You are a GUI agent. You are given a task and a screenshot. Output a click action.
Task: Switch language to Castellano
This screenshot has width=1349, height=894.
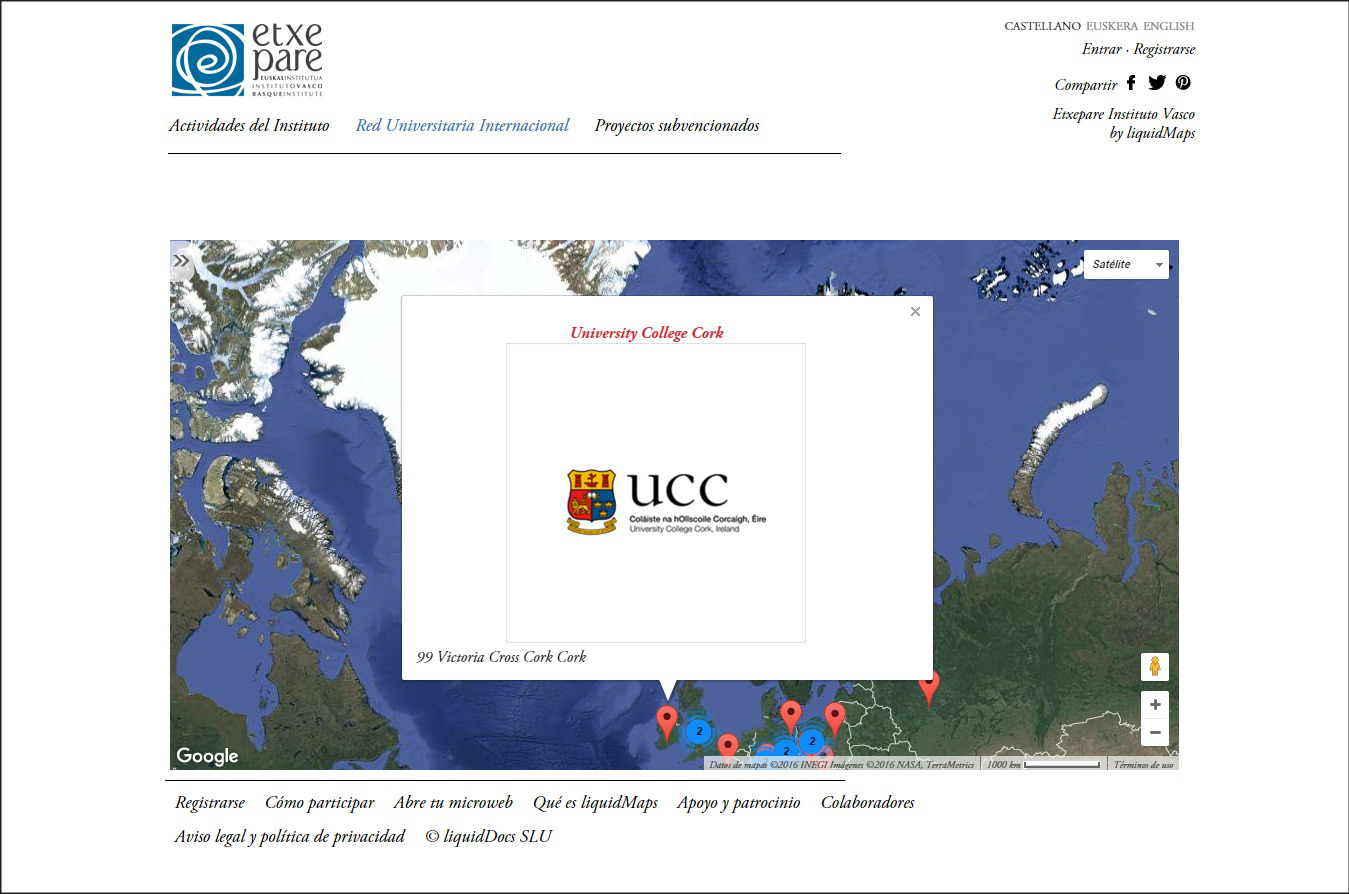pyautogui.click(x=1042, y=26)
